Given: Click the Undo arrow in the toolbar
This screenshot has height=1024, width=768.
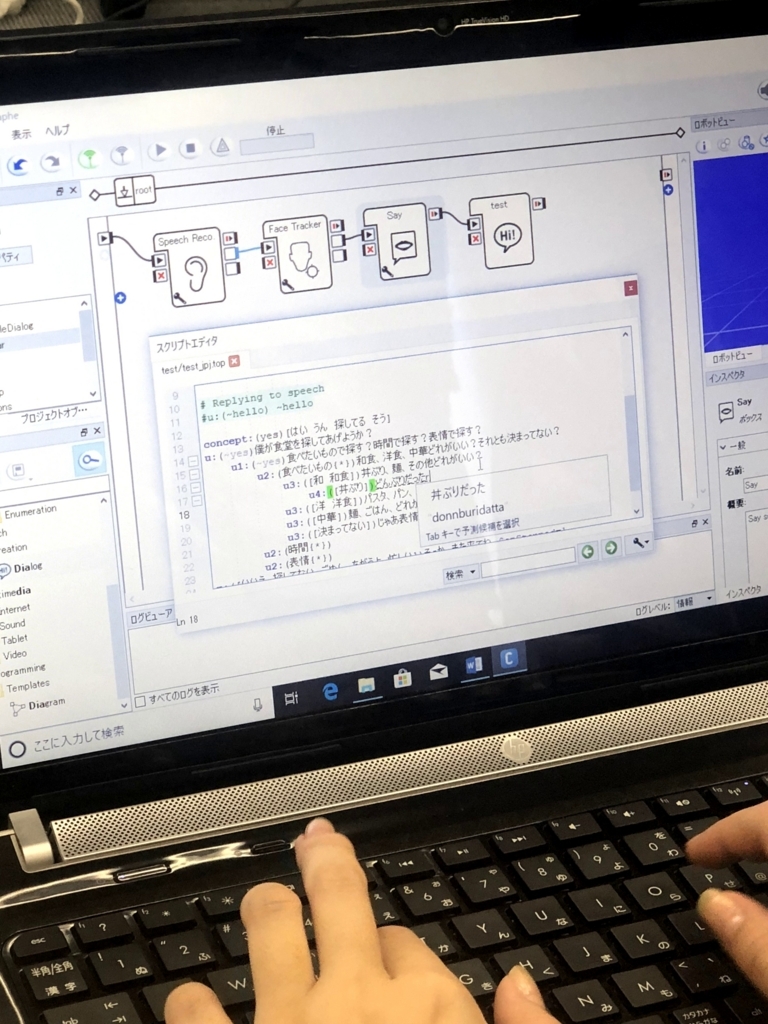Looking at the screenshot, I should [x=18, y=164].
